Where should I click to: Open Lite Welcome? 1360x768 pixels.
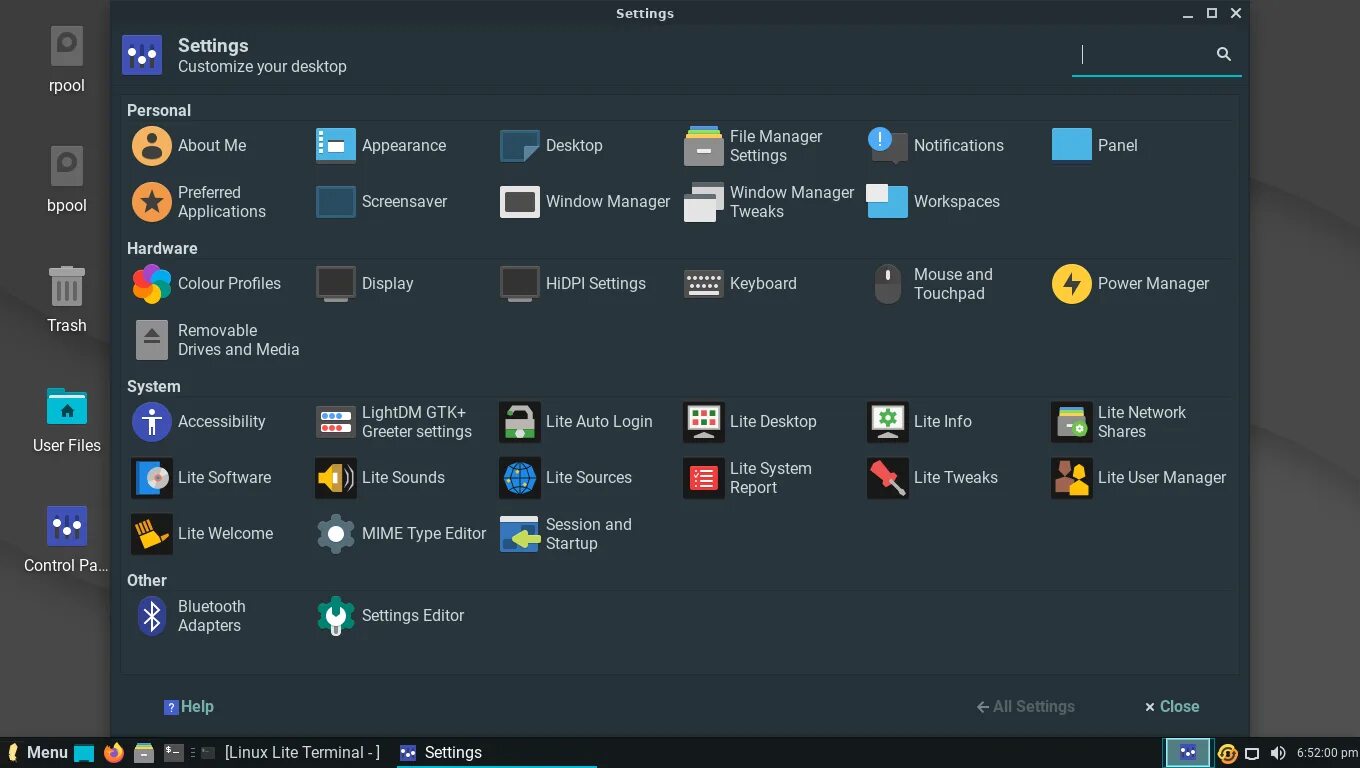pos(202,534)
